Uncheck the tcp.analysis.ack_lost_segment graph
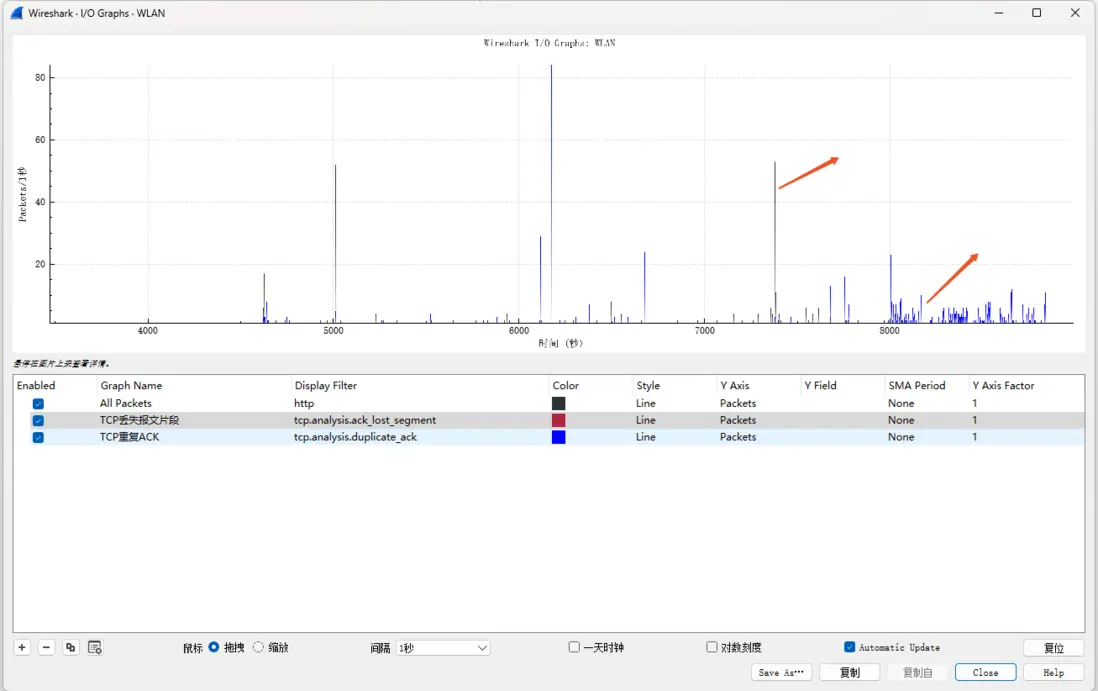 pos(39,421)
